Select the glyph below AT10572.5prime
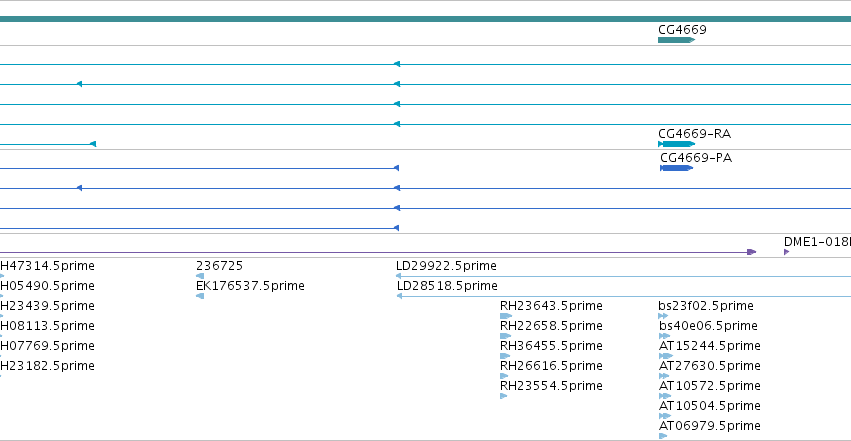851x441 pixels. coord(665,396)
